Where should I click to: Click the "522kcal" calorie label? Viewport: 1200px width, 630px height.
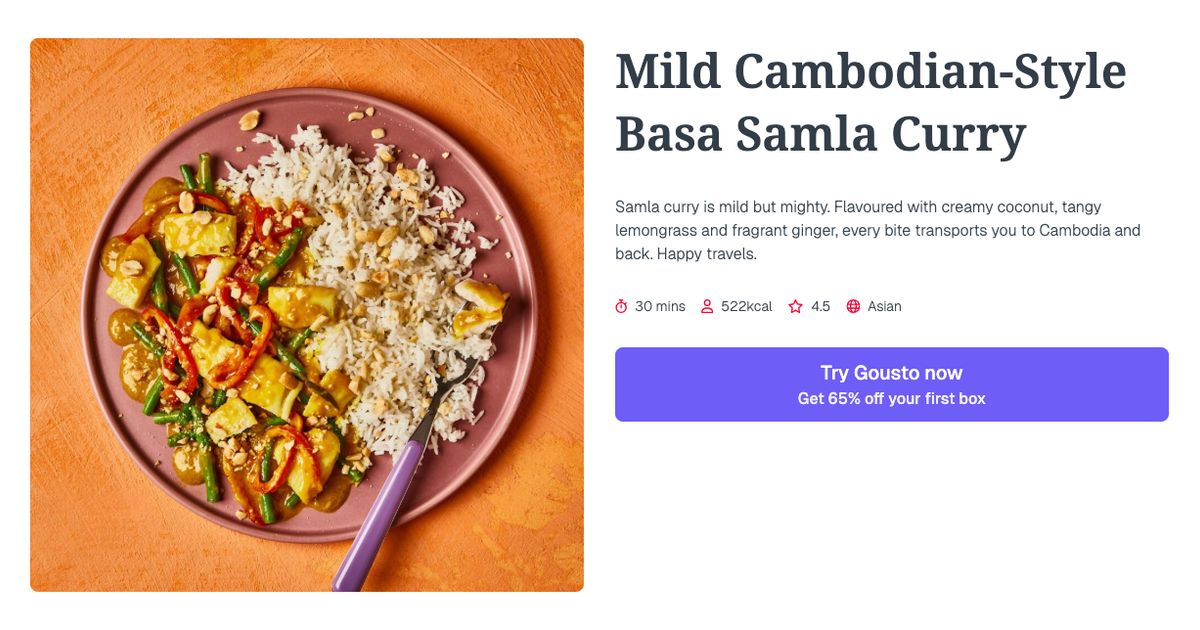point(746,306)
